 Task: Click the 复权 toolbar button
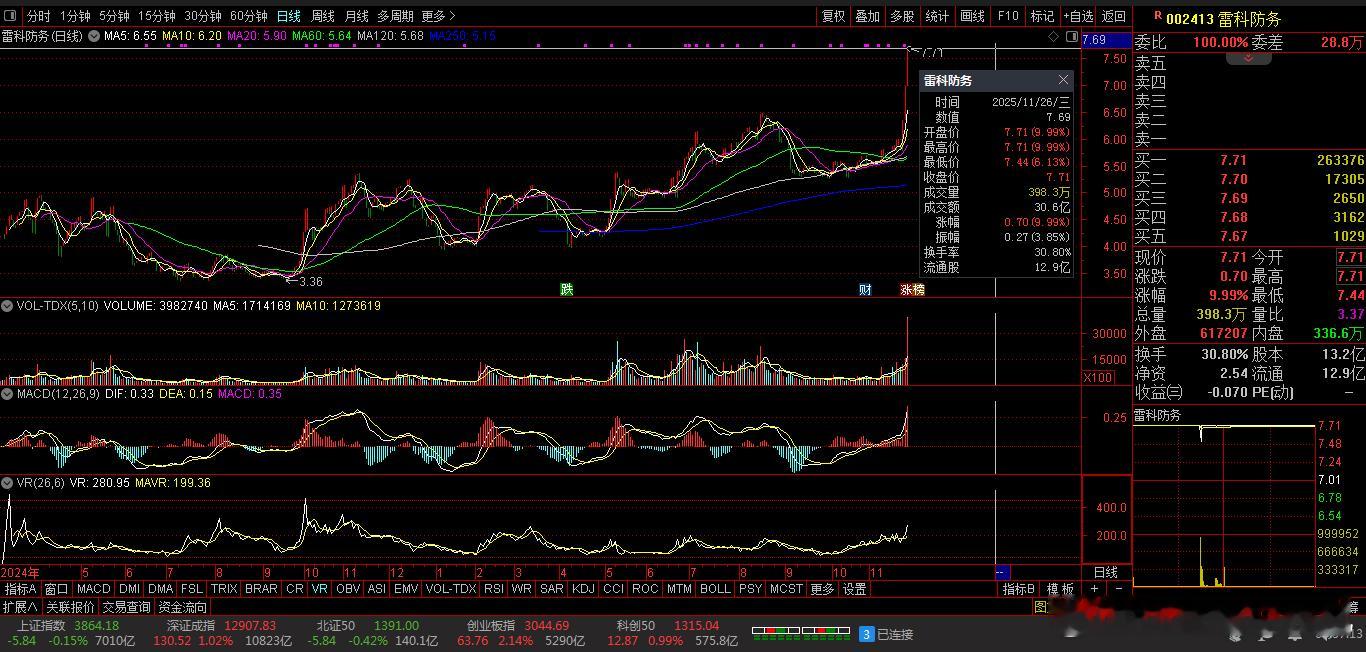(x=833, y=16)
